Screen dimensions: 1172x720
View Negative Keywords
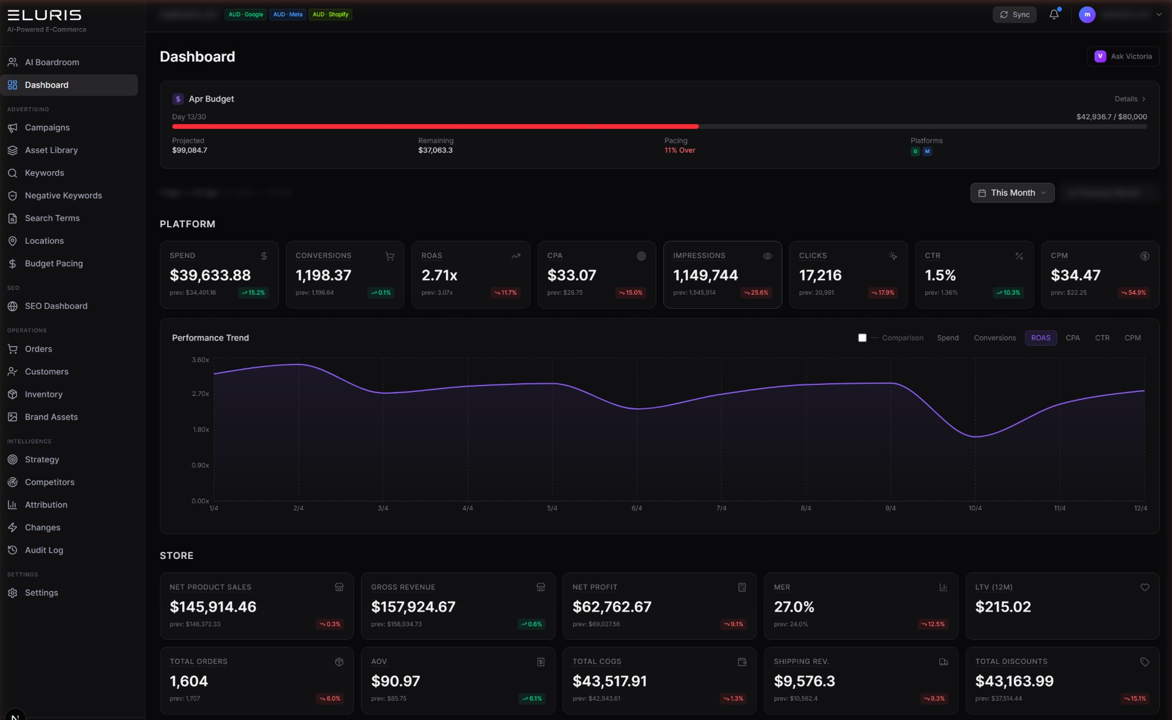point(64,195)
